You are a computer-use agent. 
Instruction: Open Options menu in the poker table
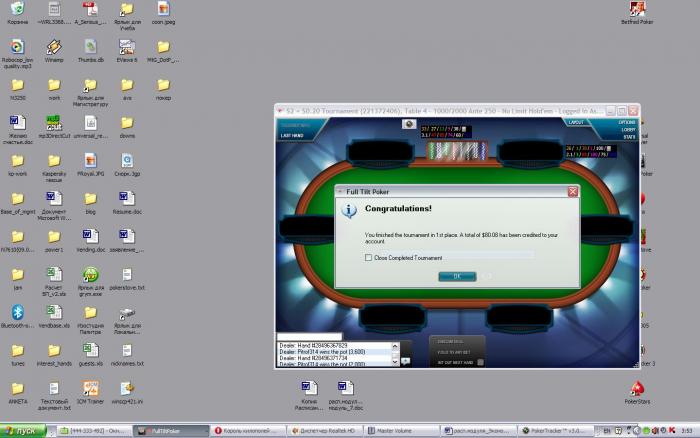[x=626, y=122]
